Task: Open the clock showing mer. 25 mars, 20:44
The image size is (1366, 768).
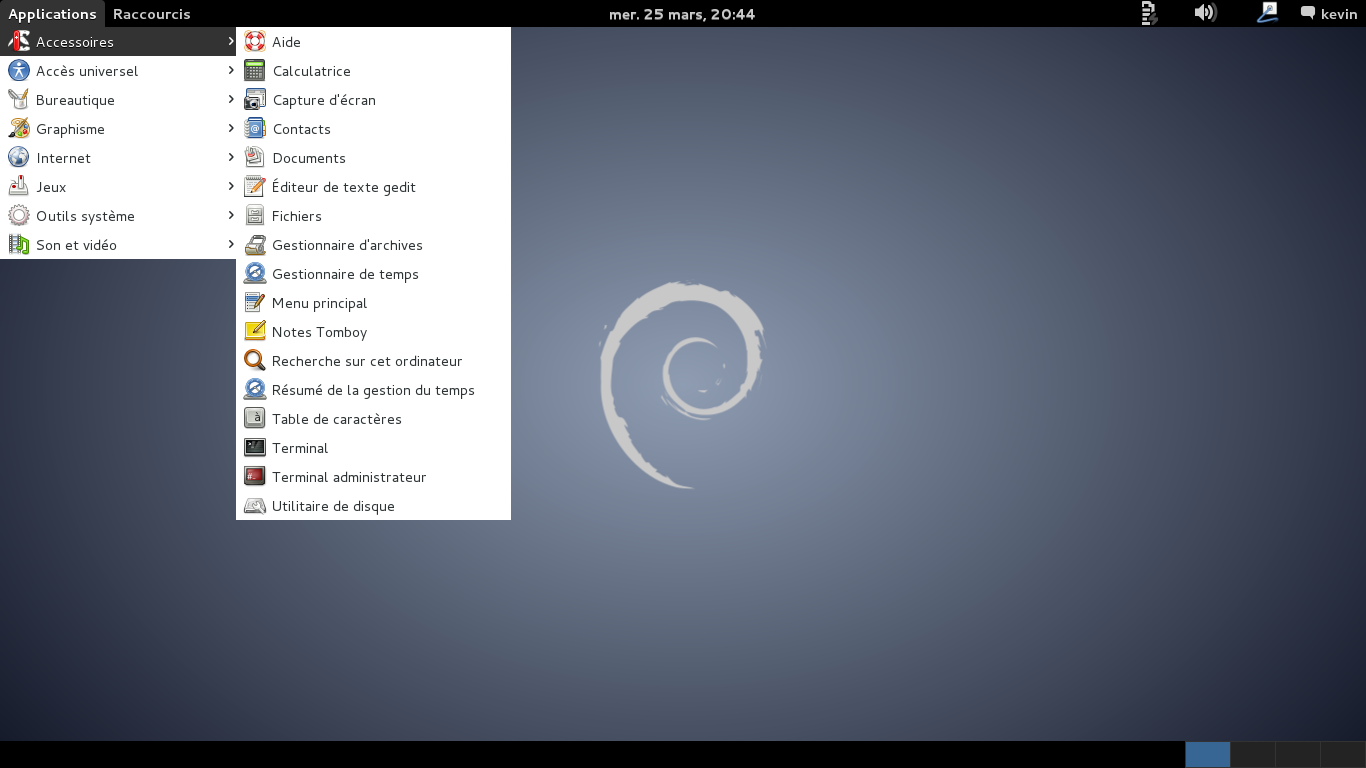Action: pyautogui.click(x=682, y=14)
